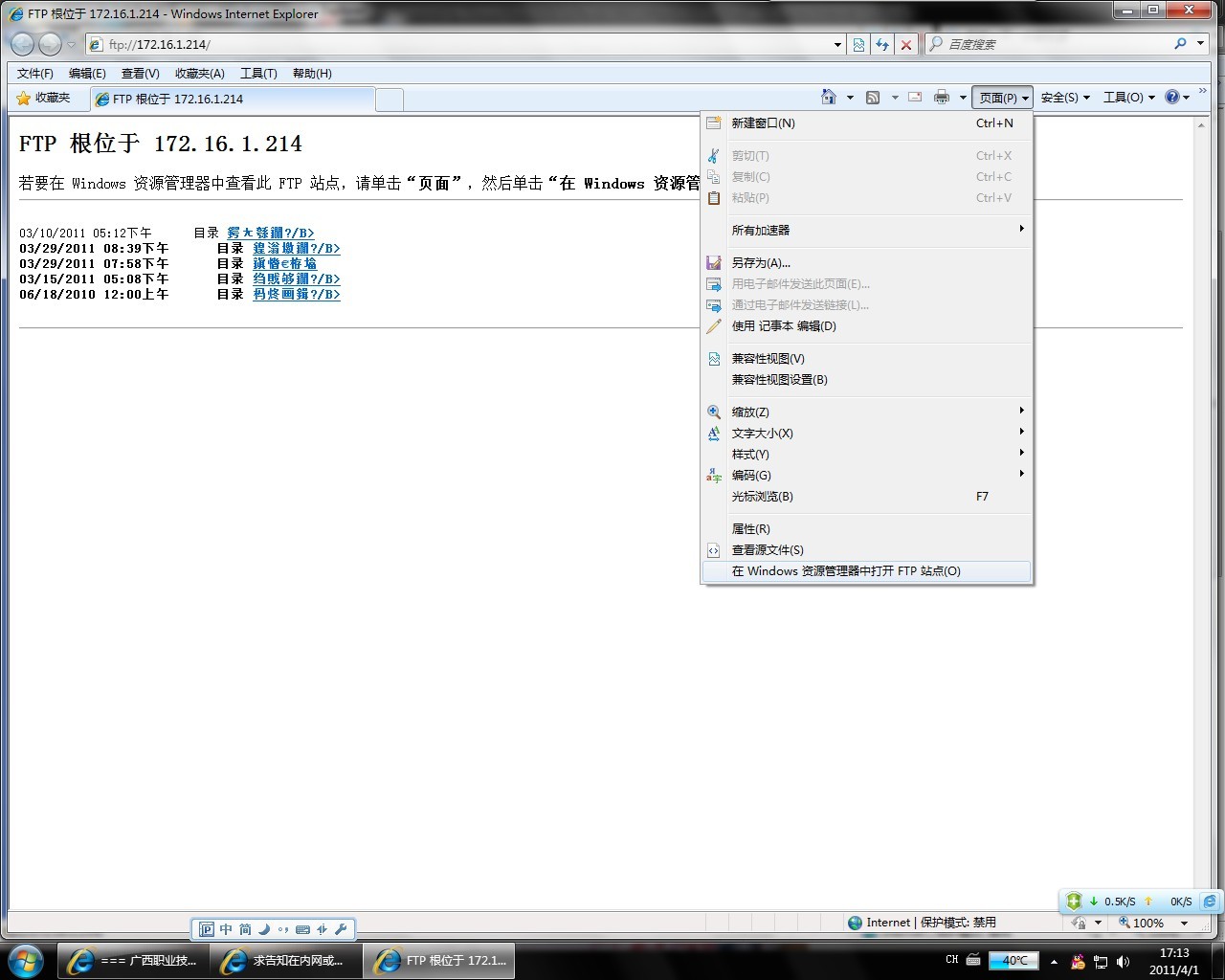Switch to the FTP 根位于 172.16.1.214 tab
The height and width of the screenshot is (980, 1225).
[x=233, y=99]
